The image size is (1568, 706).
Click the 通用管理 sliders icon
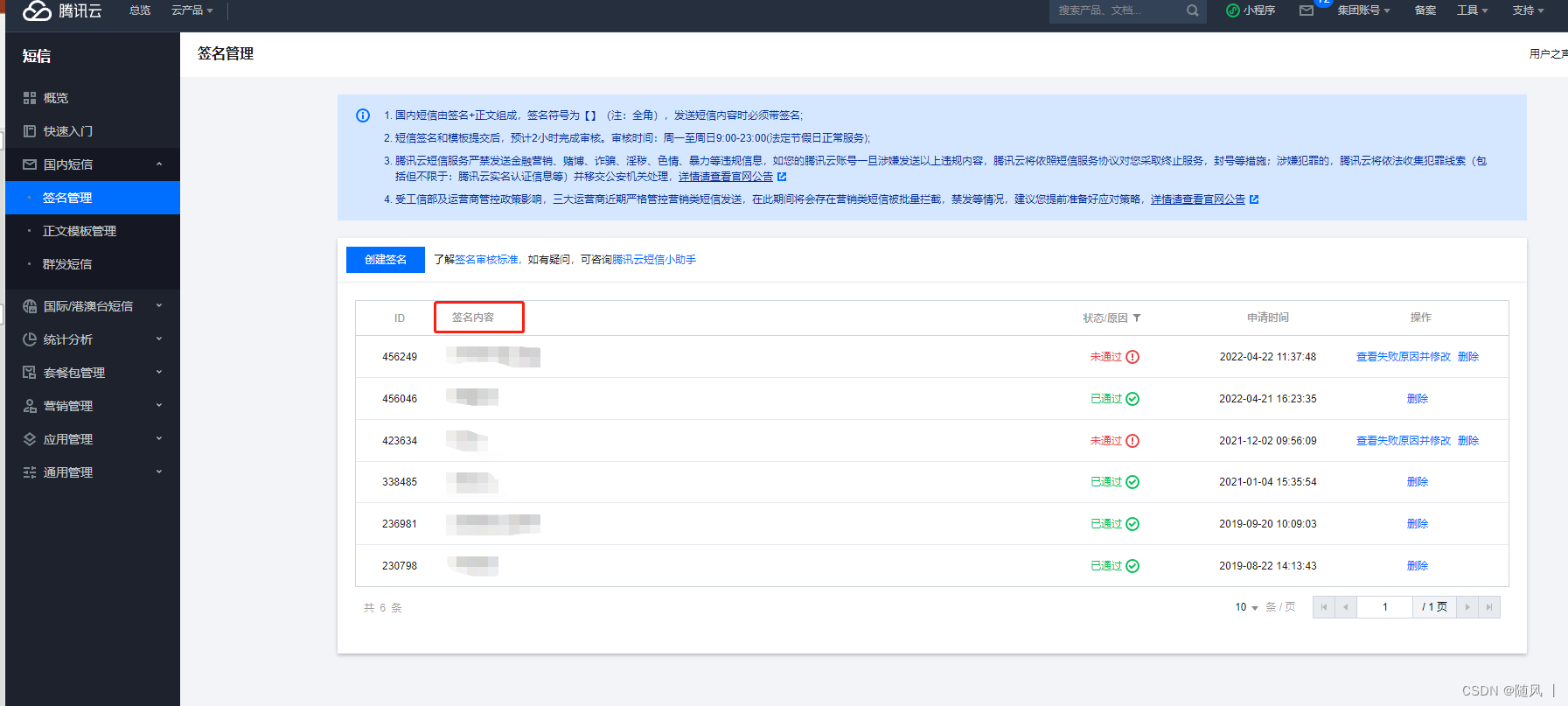[30, 472]
